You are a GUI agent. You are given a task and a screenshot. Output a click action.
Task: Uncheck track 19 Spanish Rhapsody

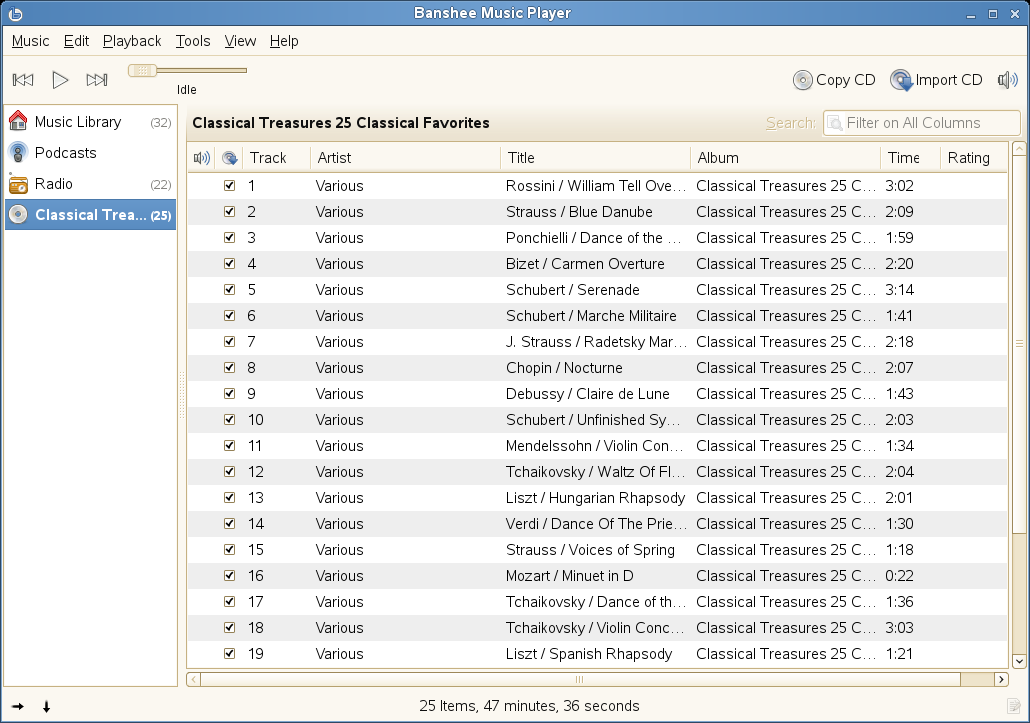[229, 653]
